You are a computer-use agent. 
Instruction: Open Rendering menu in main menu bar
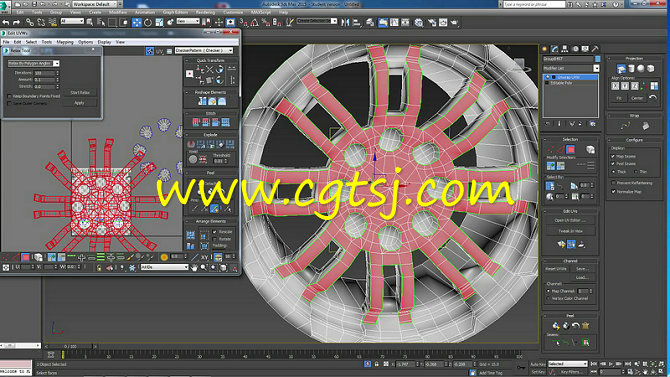click(205, 12)
